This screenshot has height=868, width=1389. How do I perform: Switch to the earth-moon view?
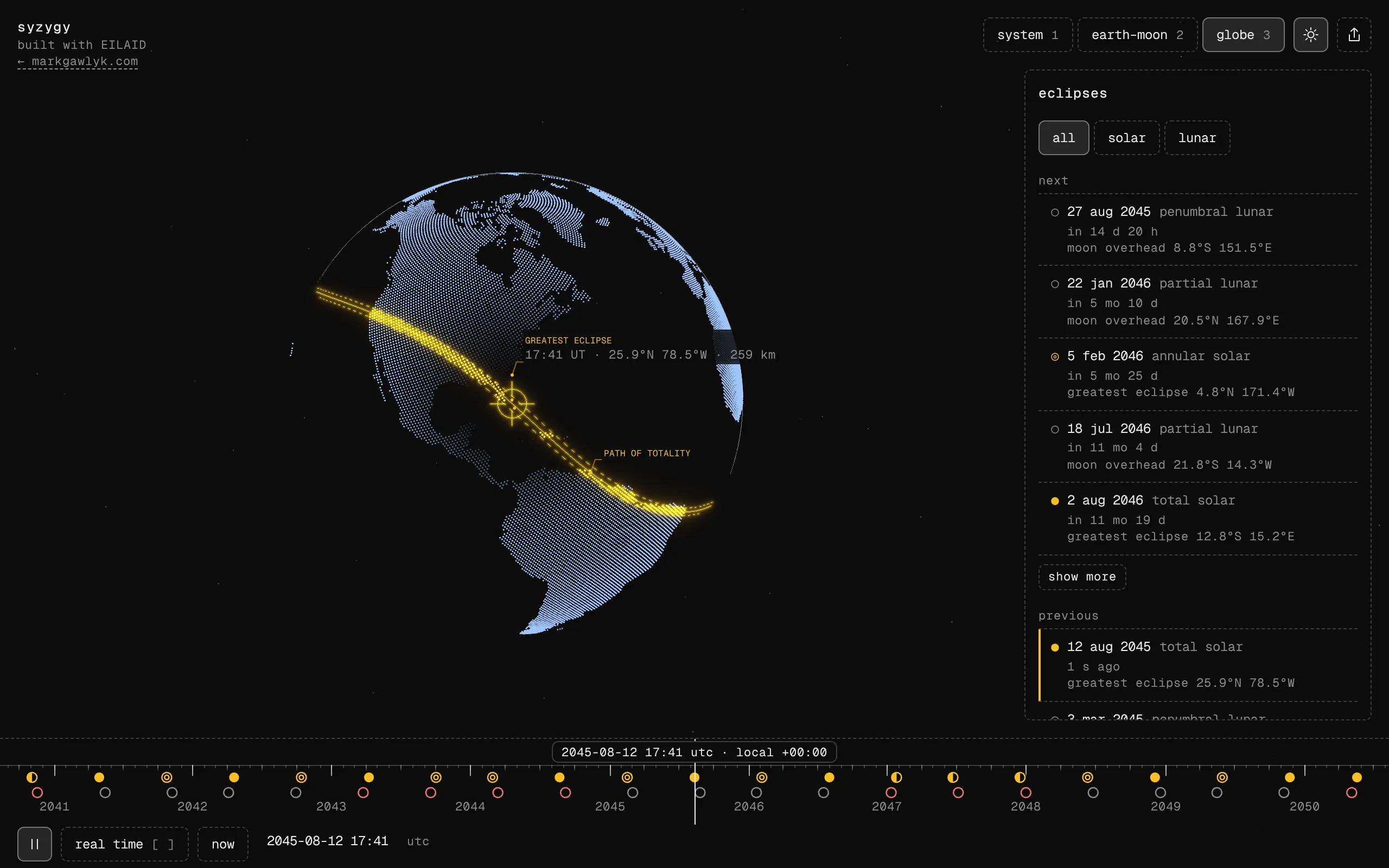[1137, 35]
